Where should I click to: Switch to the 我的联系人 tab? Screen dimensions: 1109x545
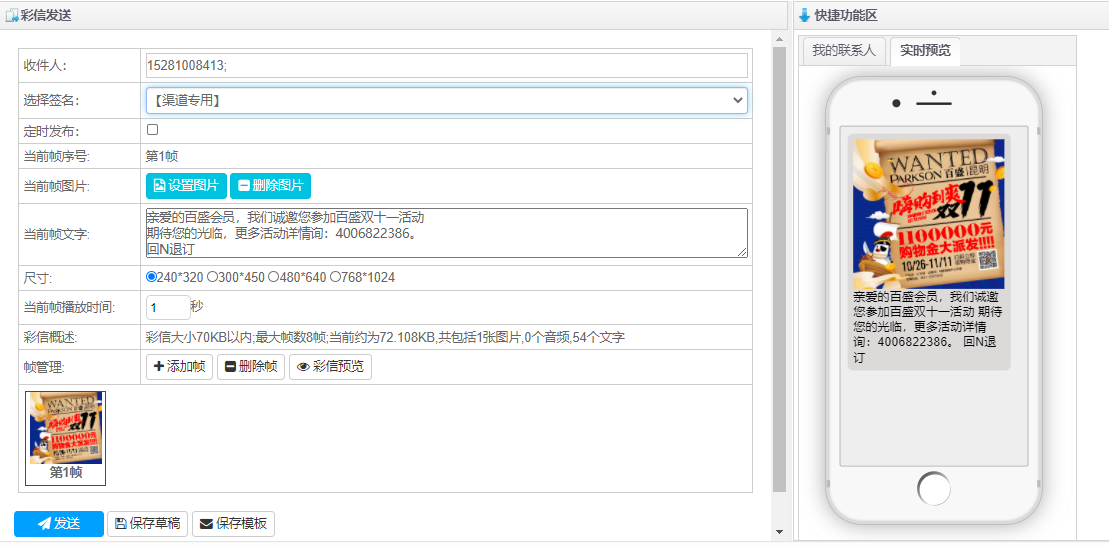843,51
